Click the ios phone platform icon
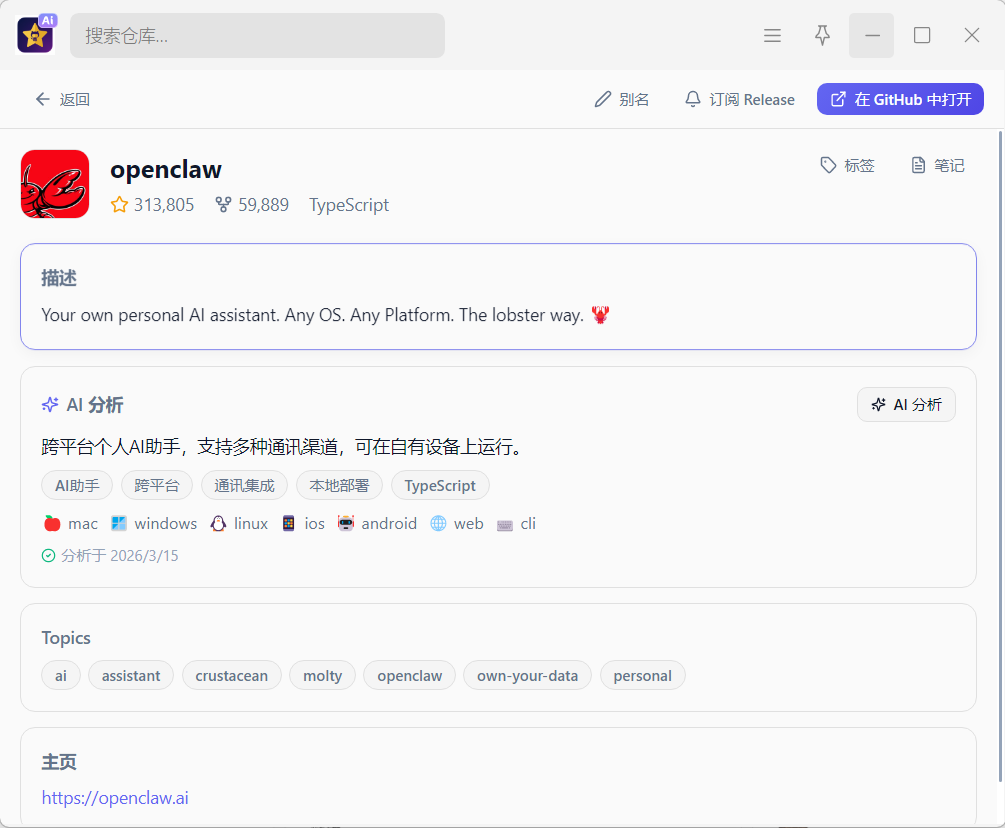Image resolution: width=1005 pixels, height=828 pixels. pos(288,524)
